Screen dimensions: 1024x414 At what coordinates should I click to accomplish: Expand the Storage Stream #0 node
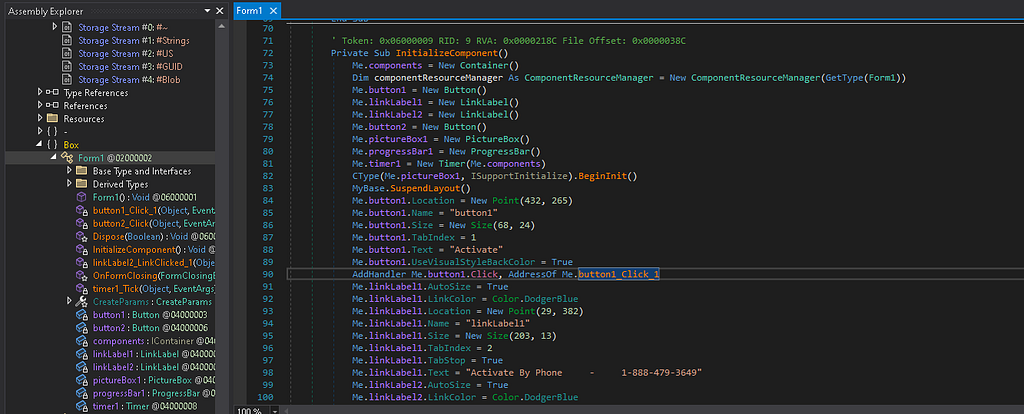(x=55, y=27)
